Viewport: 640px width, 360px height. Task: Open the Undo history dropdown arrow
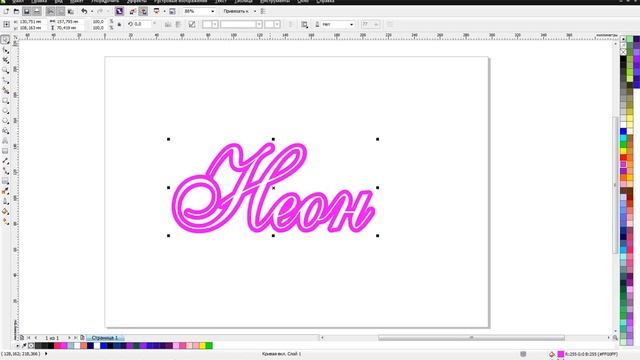[92, 11]
